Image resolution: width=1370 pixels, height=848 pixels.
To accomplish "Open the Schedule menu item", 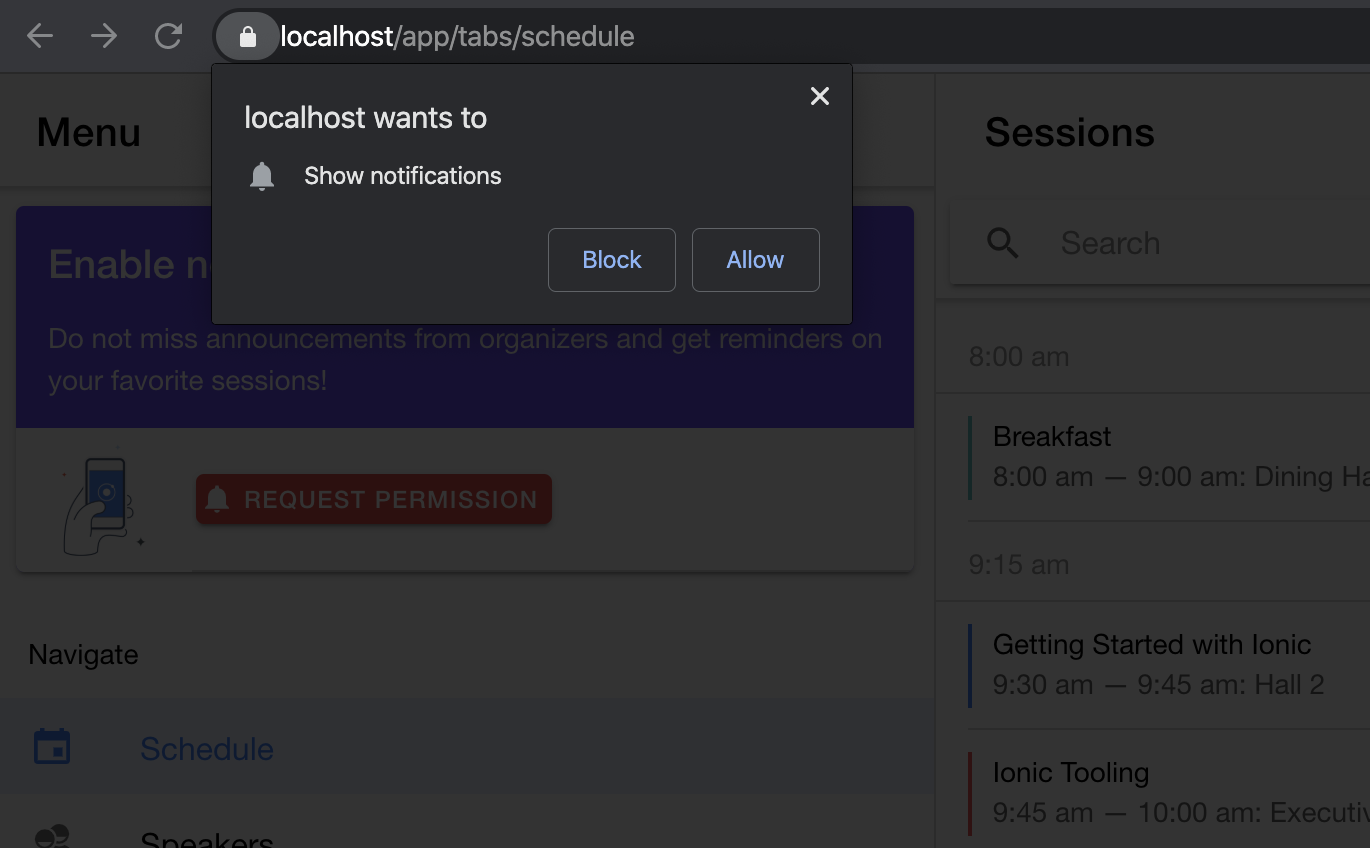I will (x=467, y=747).
